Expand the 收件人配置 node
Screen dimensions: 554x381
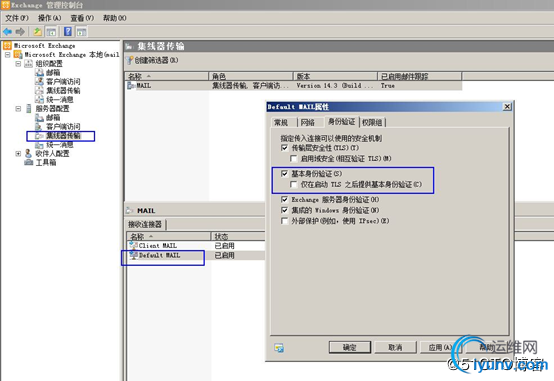(18, 153)
